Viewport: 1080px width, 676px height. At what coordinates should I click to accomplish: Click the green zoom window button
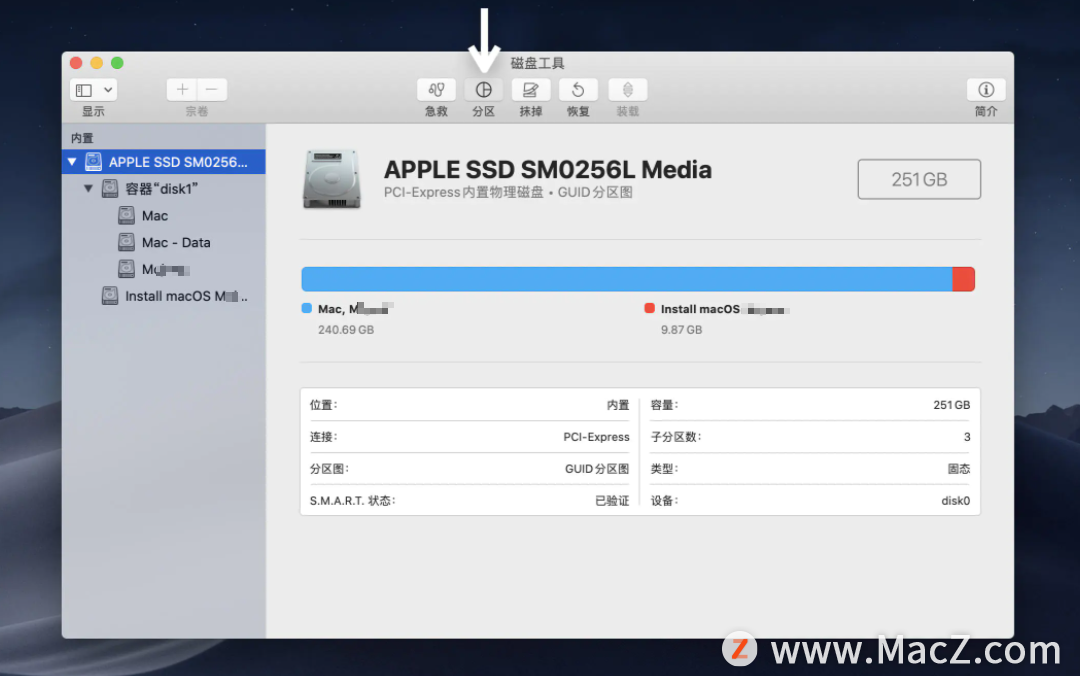click(118, 63)
